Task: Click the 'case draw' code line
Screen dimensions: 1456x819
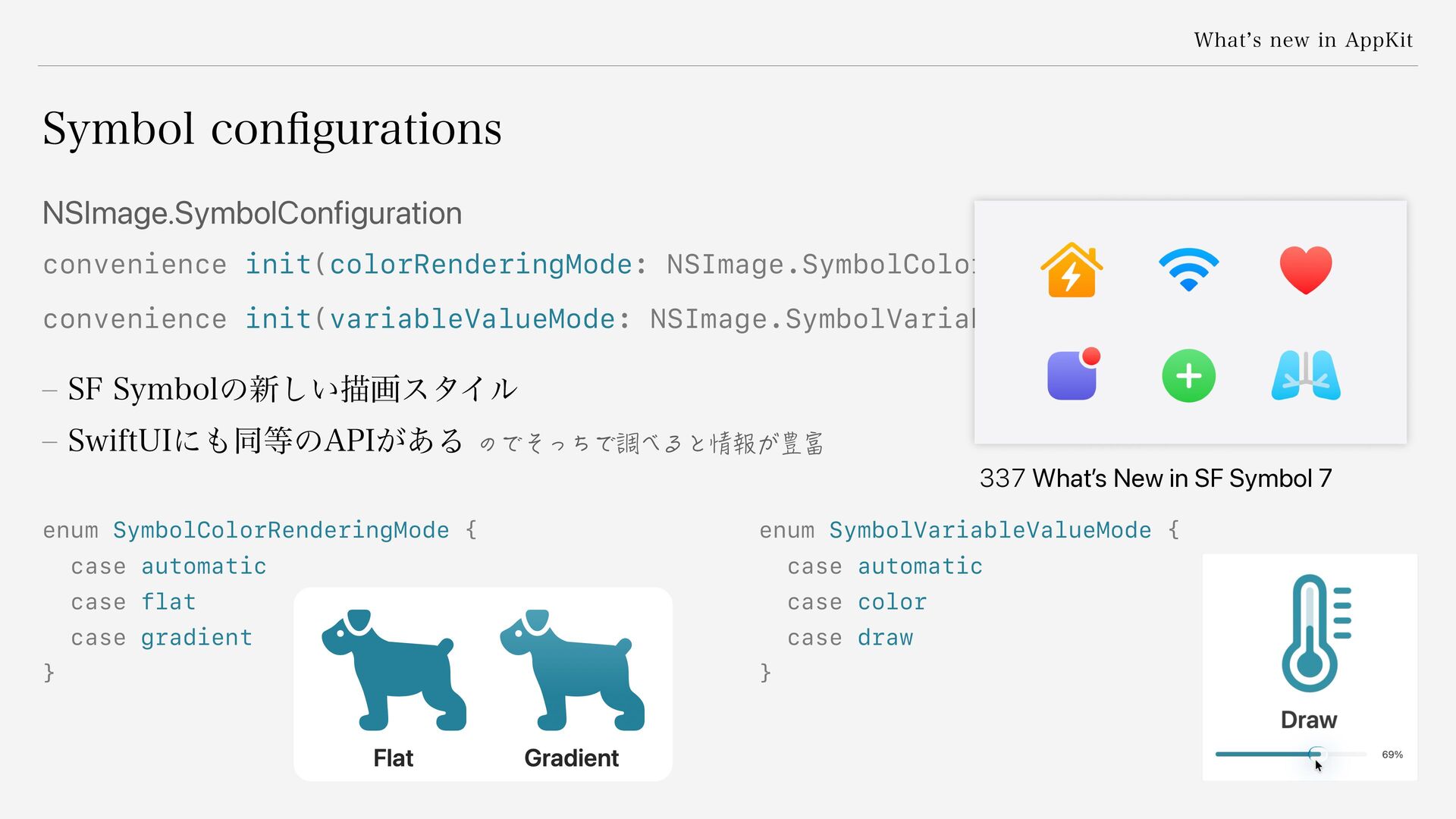Action: coord(850,638)
